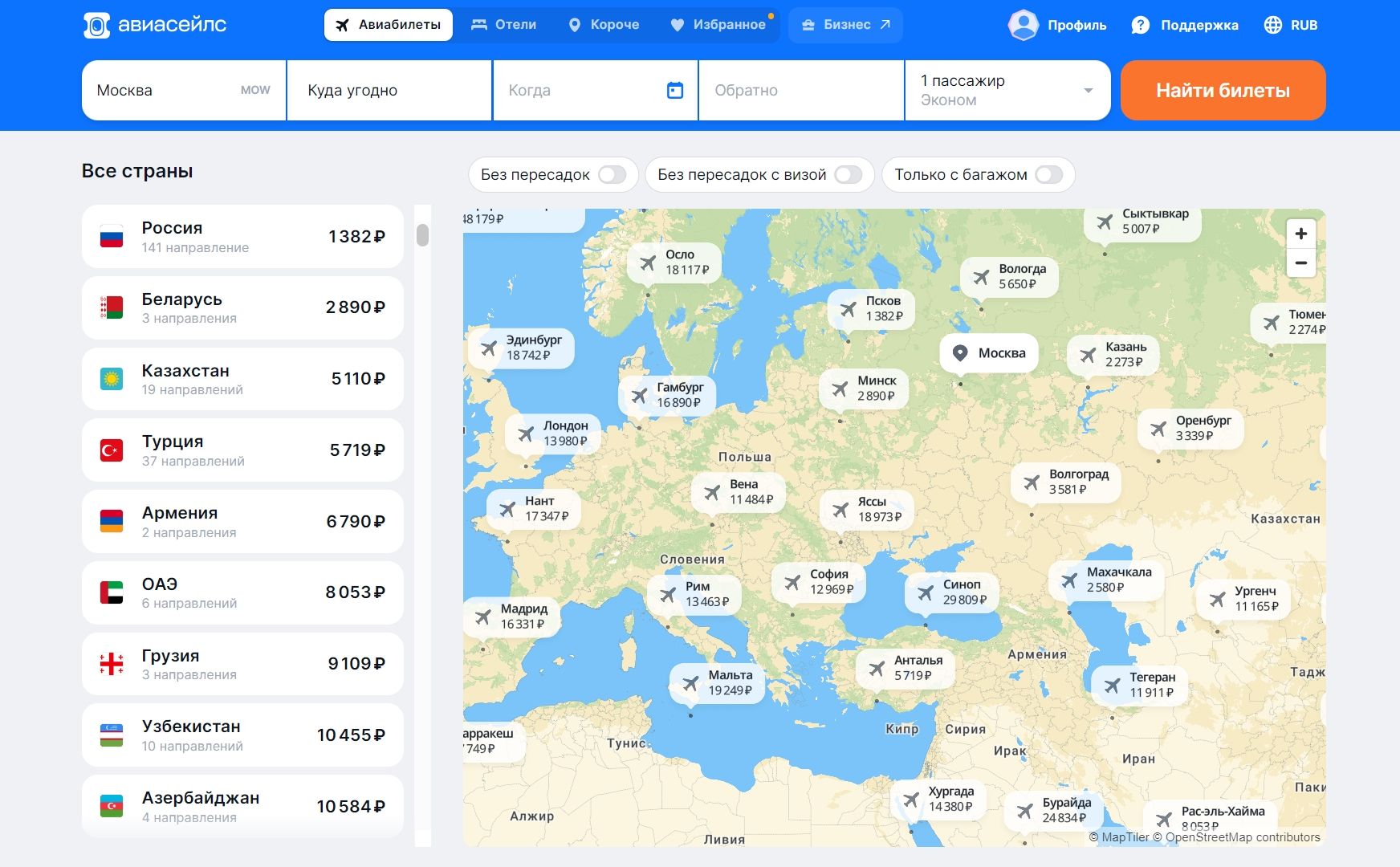The width and height of the screenshot is (1400, 867).
Task: Click the Uzbekistan flag icon
Action: click(112, 735)
